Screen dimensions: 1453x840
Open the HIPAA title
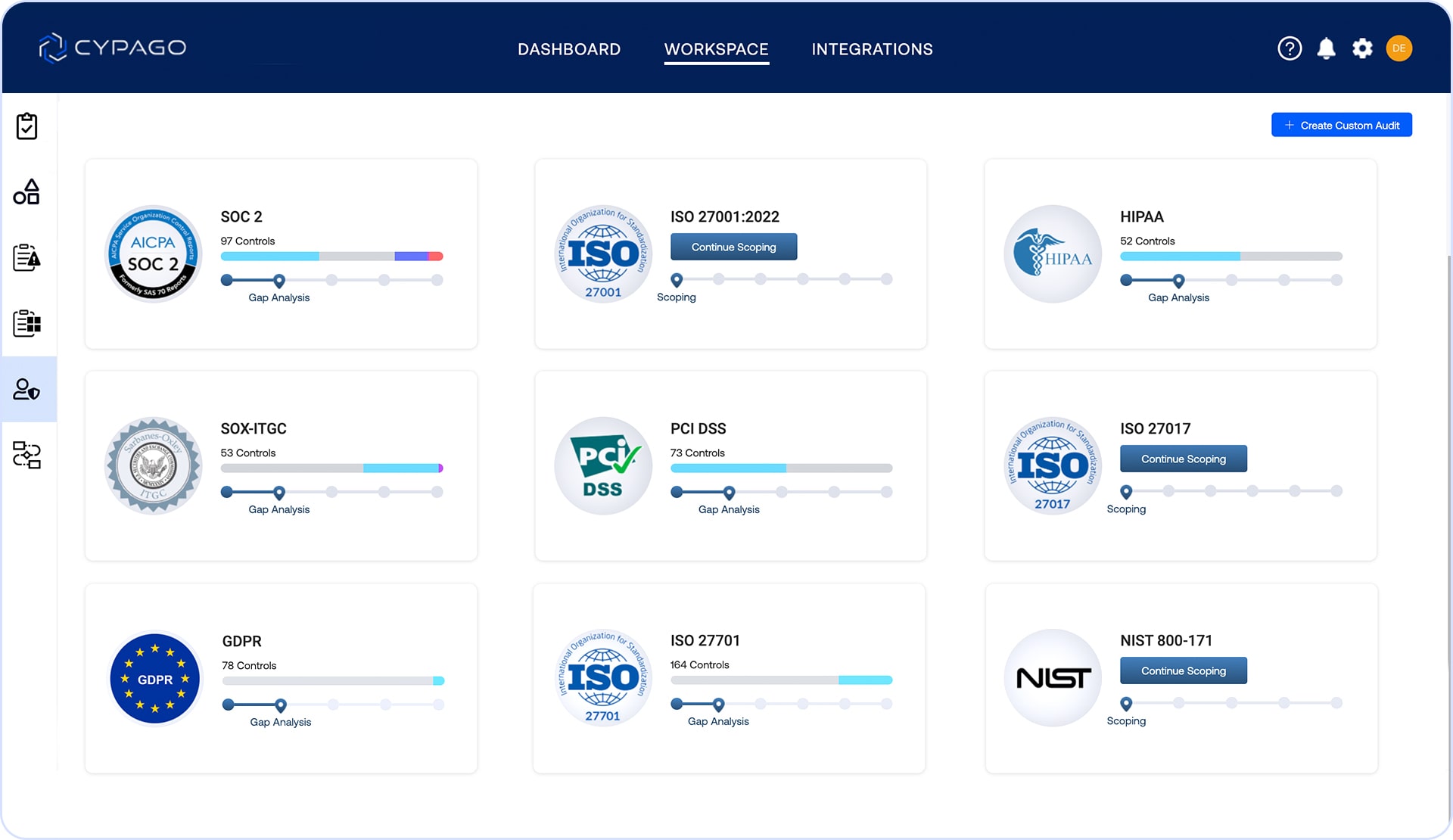[1141, 216]
